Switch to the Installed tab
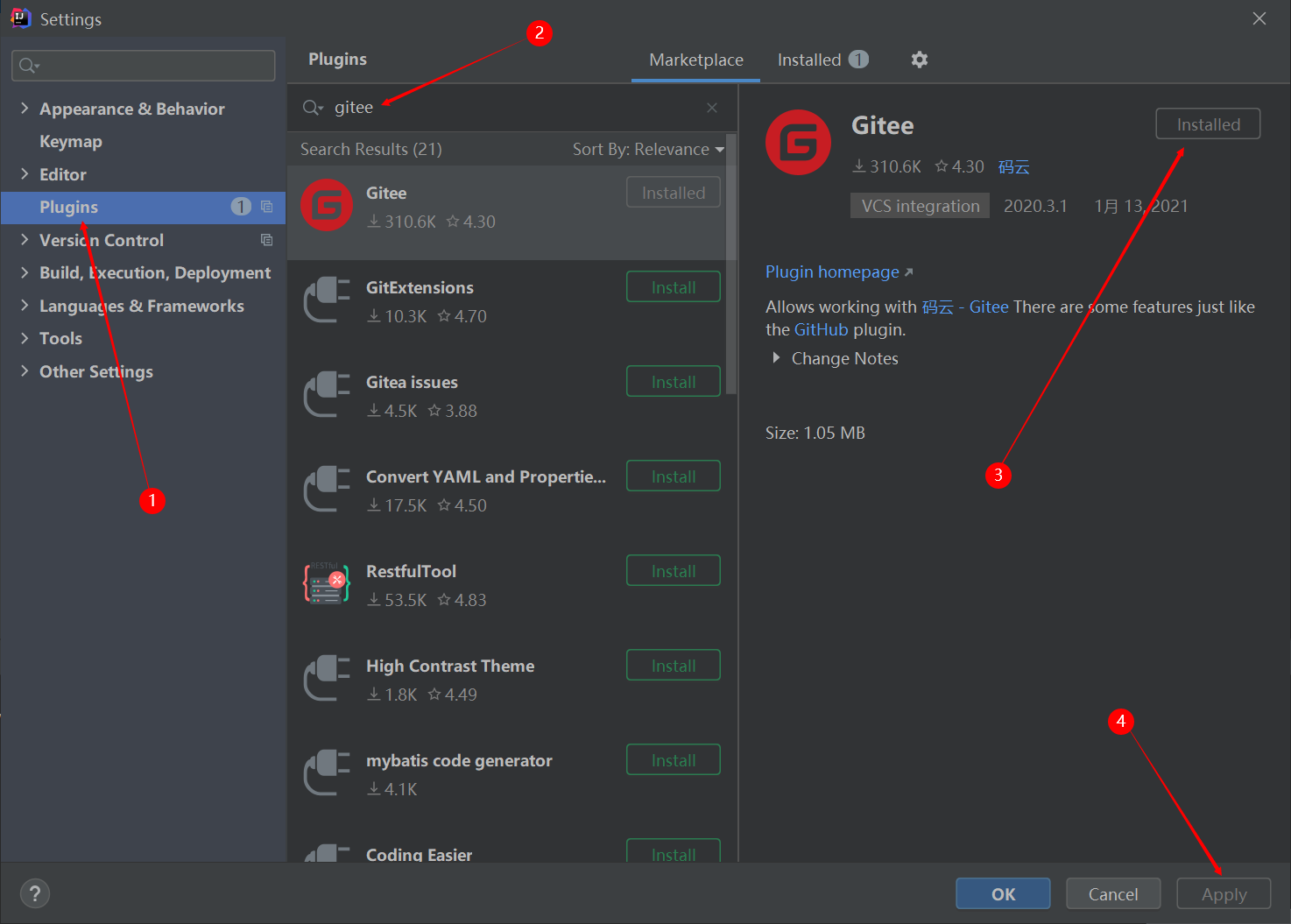Image resolution: width=1291 pixels, height=924 pixels. (x=822, y=60)
